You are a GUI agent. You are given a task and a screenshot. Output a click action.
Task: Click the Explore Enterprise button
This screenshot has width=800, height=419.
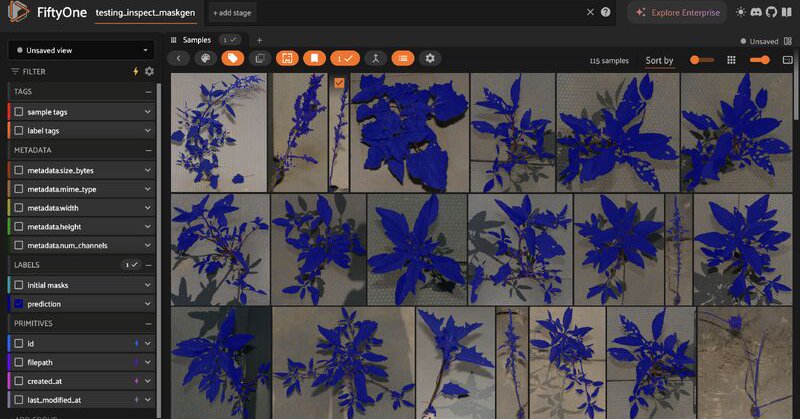pos(678,12)
